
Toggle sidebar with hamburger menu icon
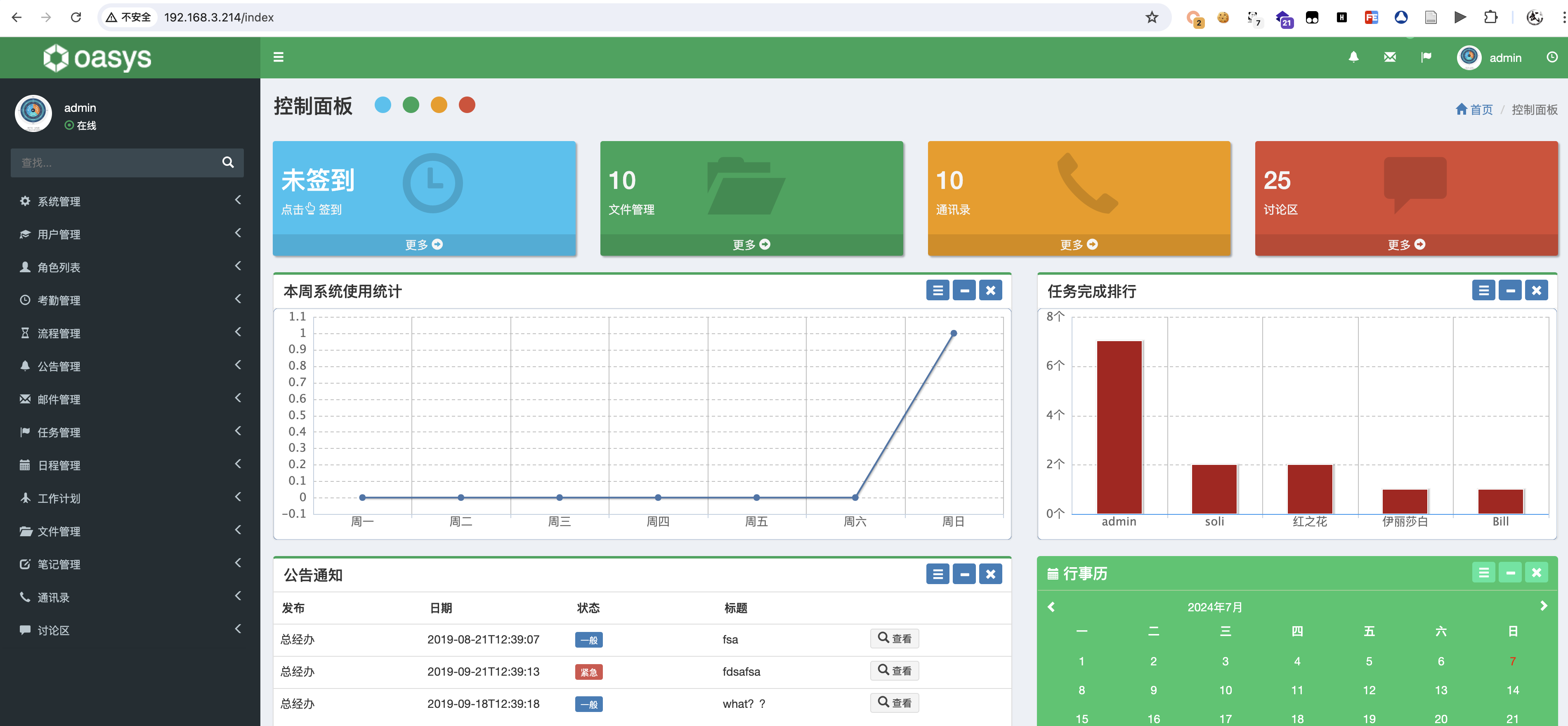(x=278, y=57)
